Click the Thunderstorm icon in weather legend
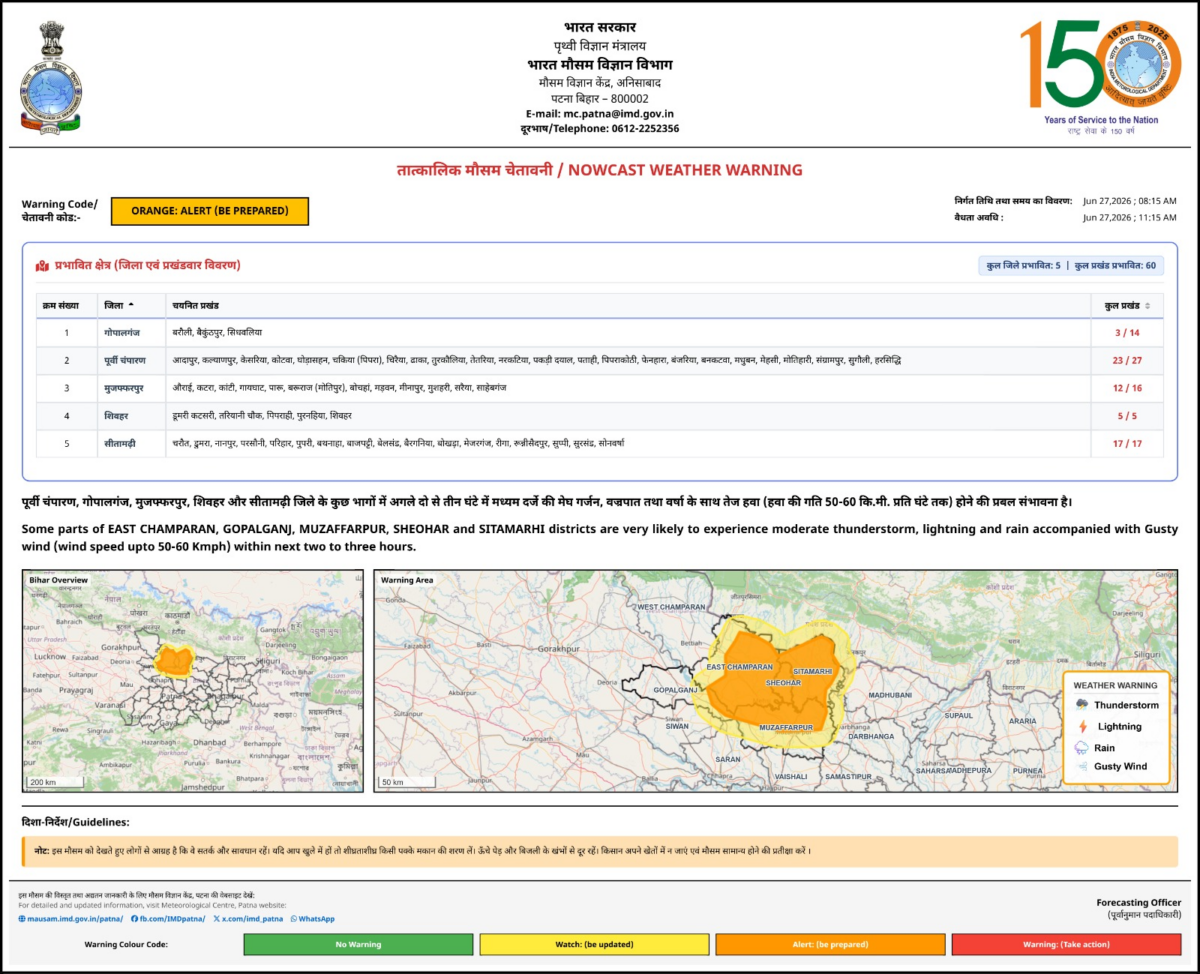The height and width of the screenshot is (974, 1200). pyautogui.click(x=1081, y=705)
